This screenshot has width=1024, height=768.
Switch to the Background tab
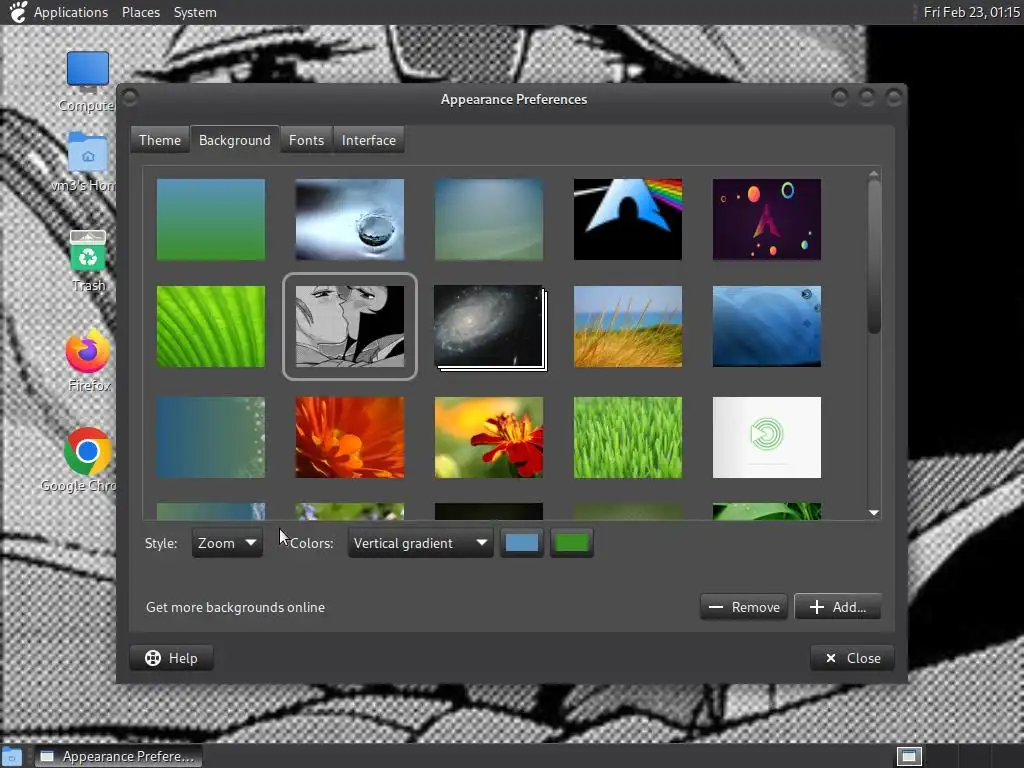(234, 140)
